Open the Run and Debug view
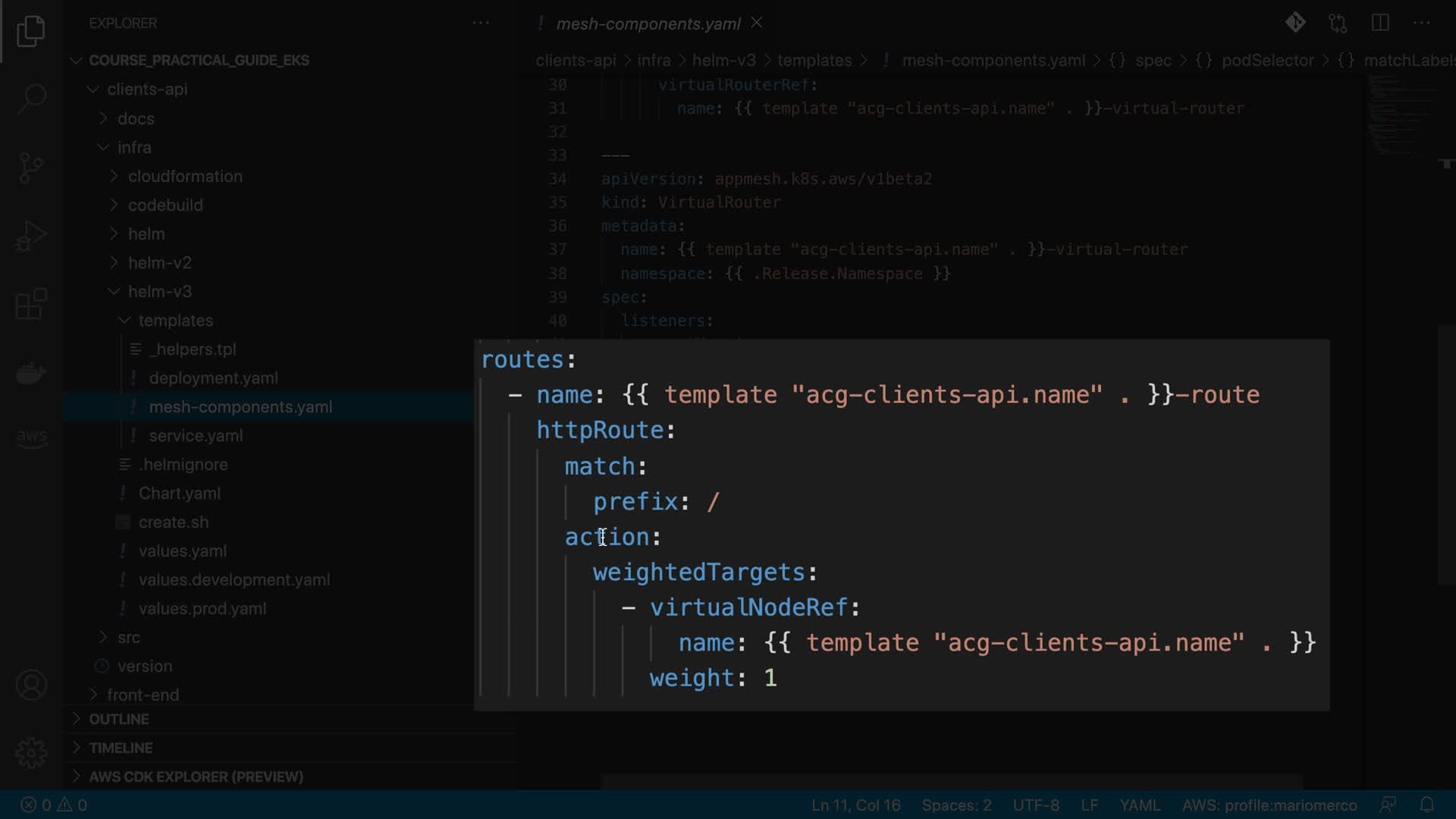 (31, 236)
